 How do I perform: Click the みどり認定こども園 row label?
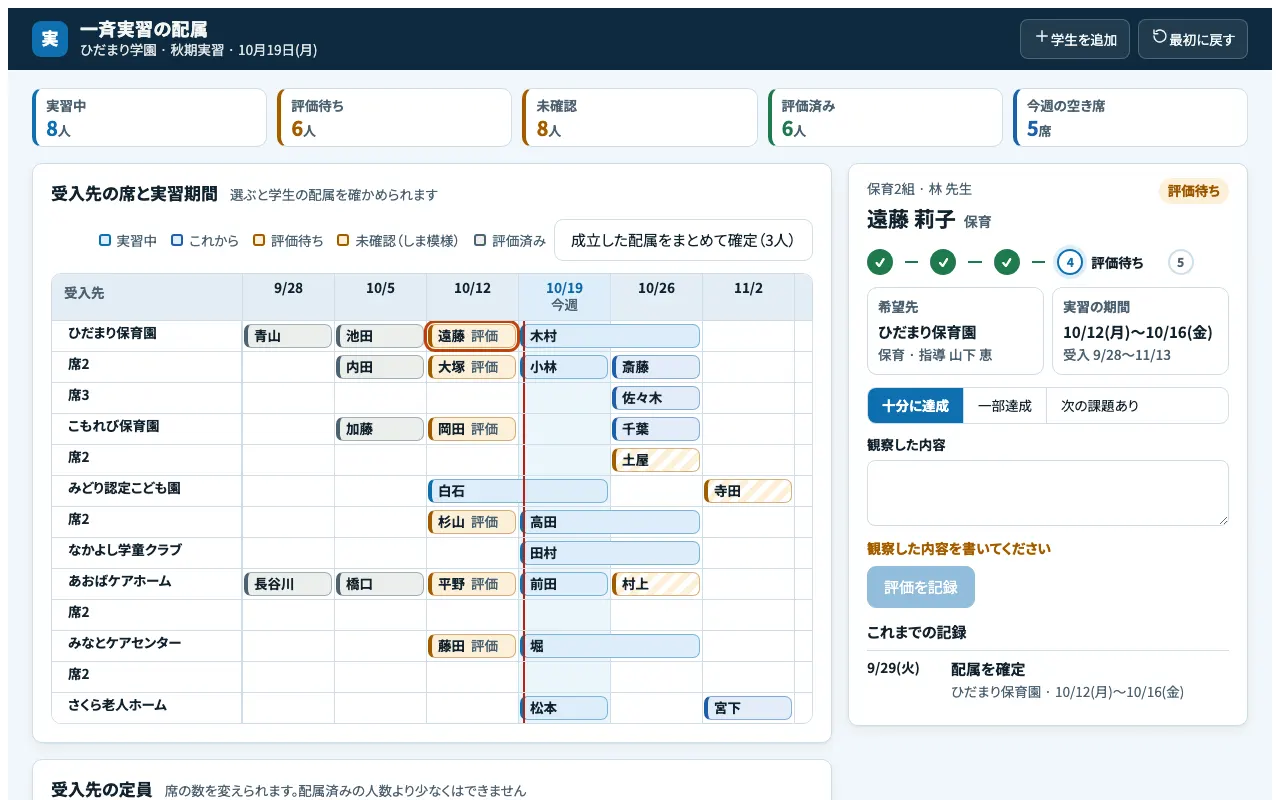(x=124, y=488)
